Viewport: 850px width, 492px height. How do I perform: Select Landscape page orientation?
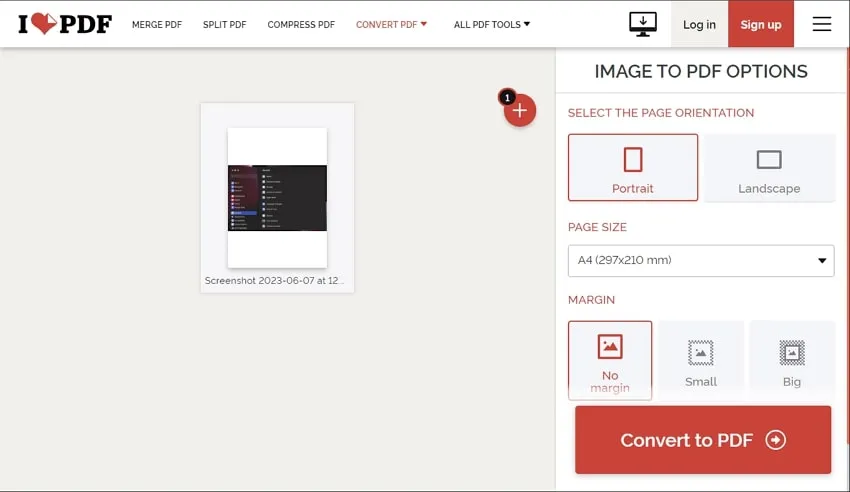(x=769, y=167)
